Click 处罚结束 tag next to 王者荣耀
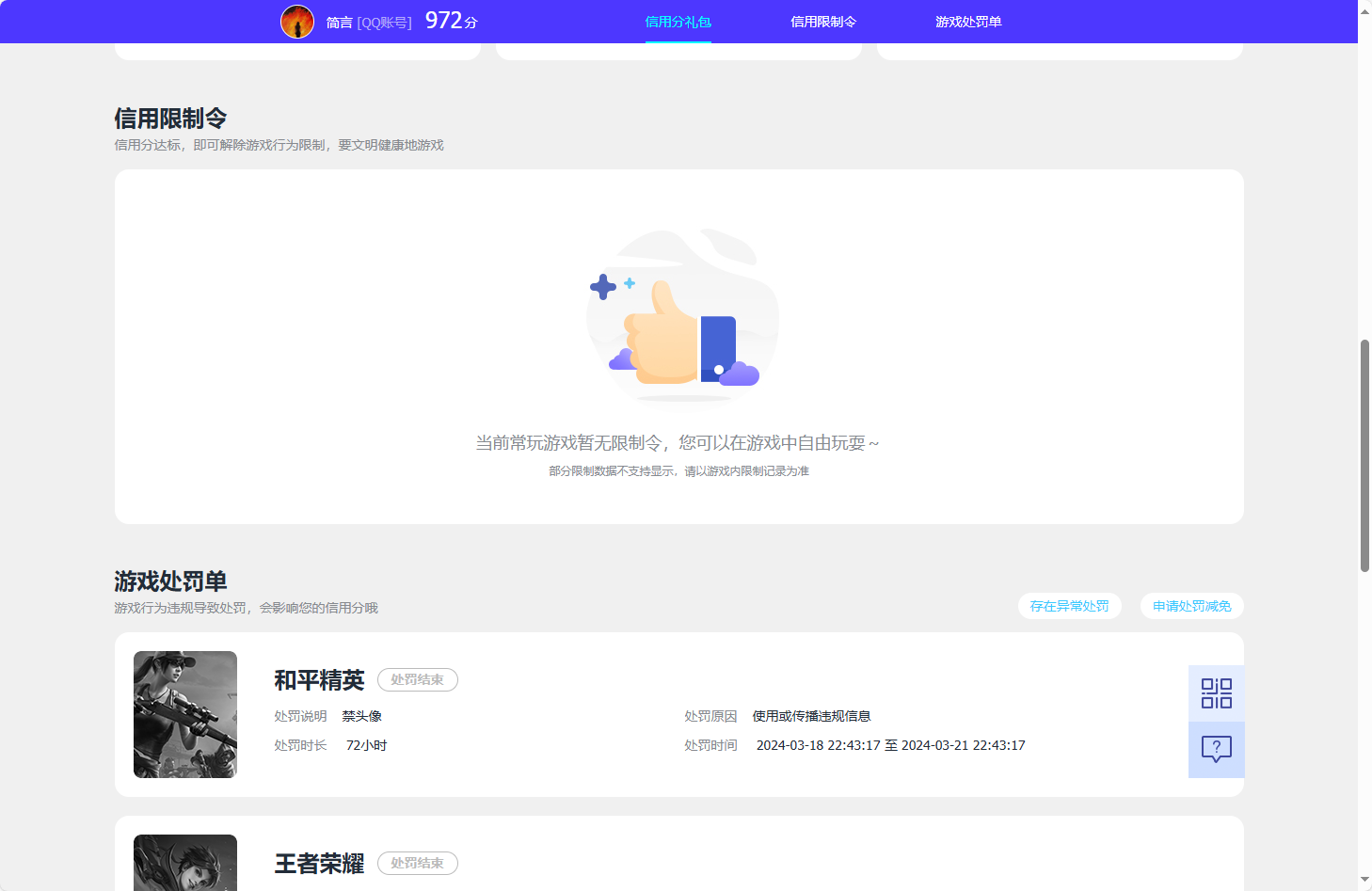The width and height of the screenshot is (1372, 891). [x=417, y=863]
